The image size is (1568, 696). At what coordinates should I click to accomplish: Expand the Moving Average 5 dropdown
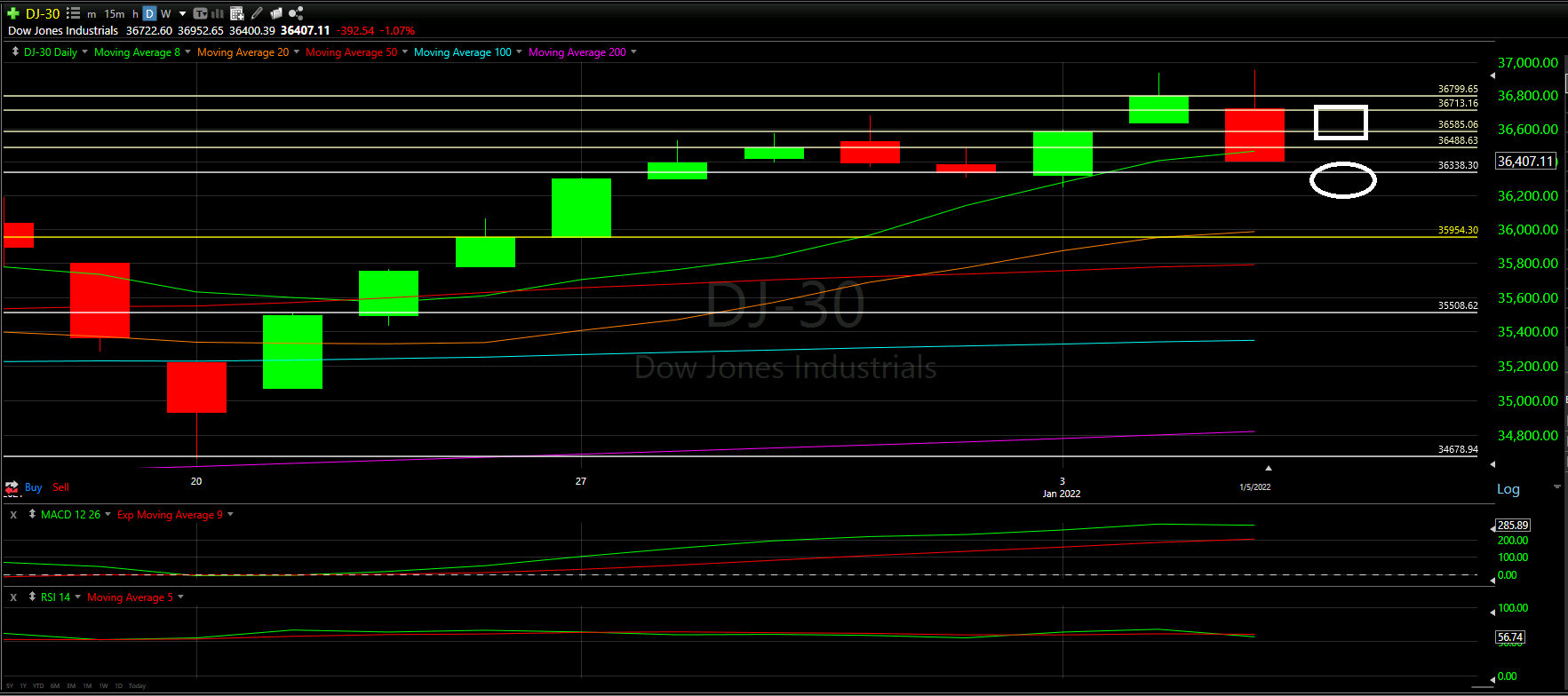(180, 597)
